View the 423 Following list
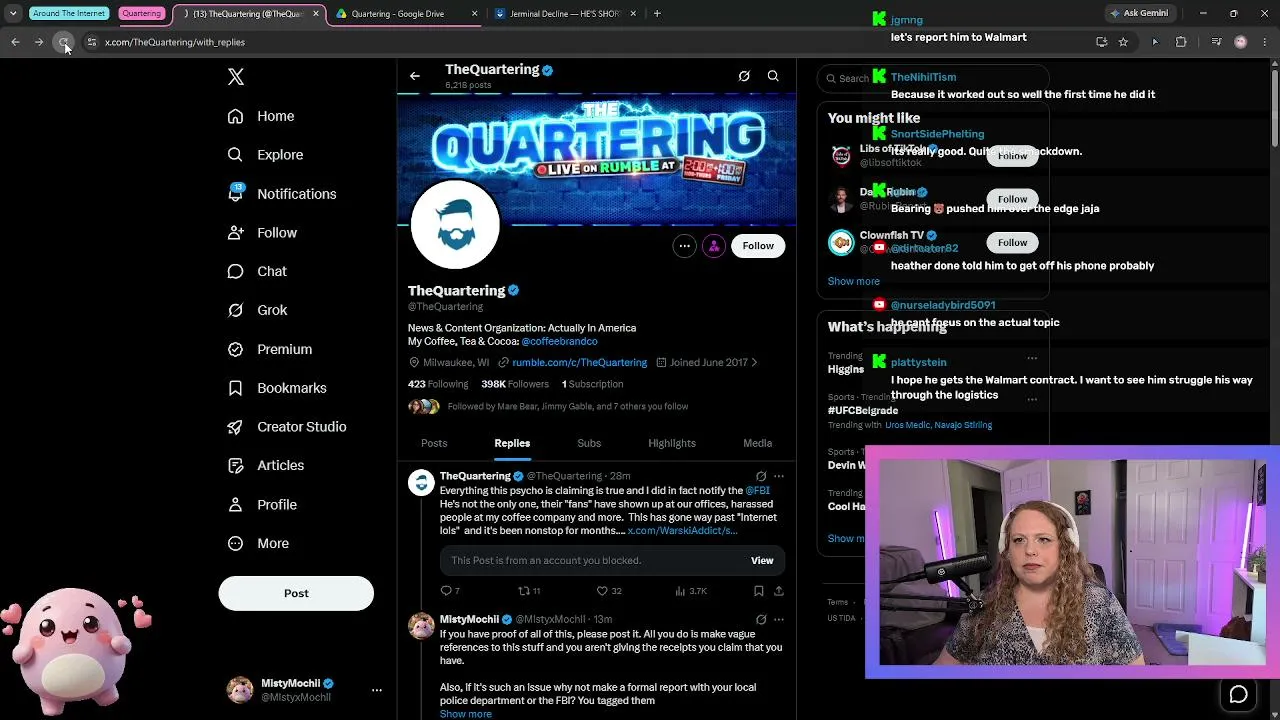The image size is (1280, 720). pos(438,384)
